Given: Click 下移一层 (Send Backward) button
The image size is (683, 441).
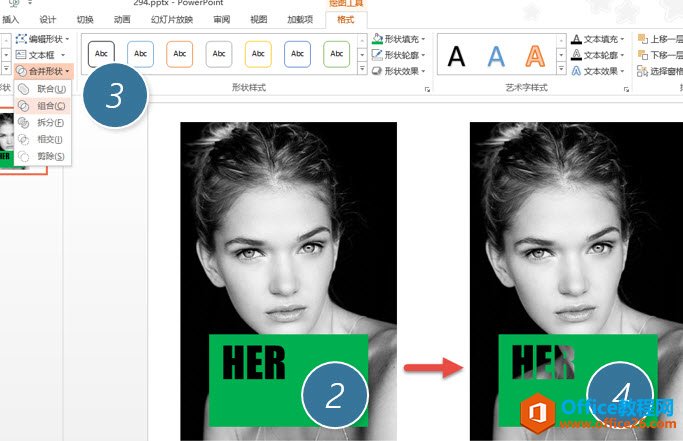Looking at the screenshot, I should pos(660,55).
